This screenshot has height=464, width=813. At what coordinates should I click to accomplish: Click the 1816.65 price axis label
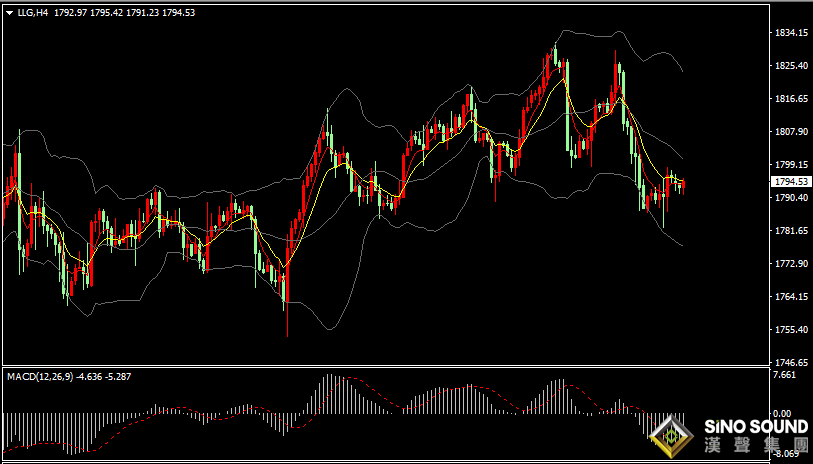791,99
